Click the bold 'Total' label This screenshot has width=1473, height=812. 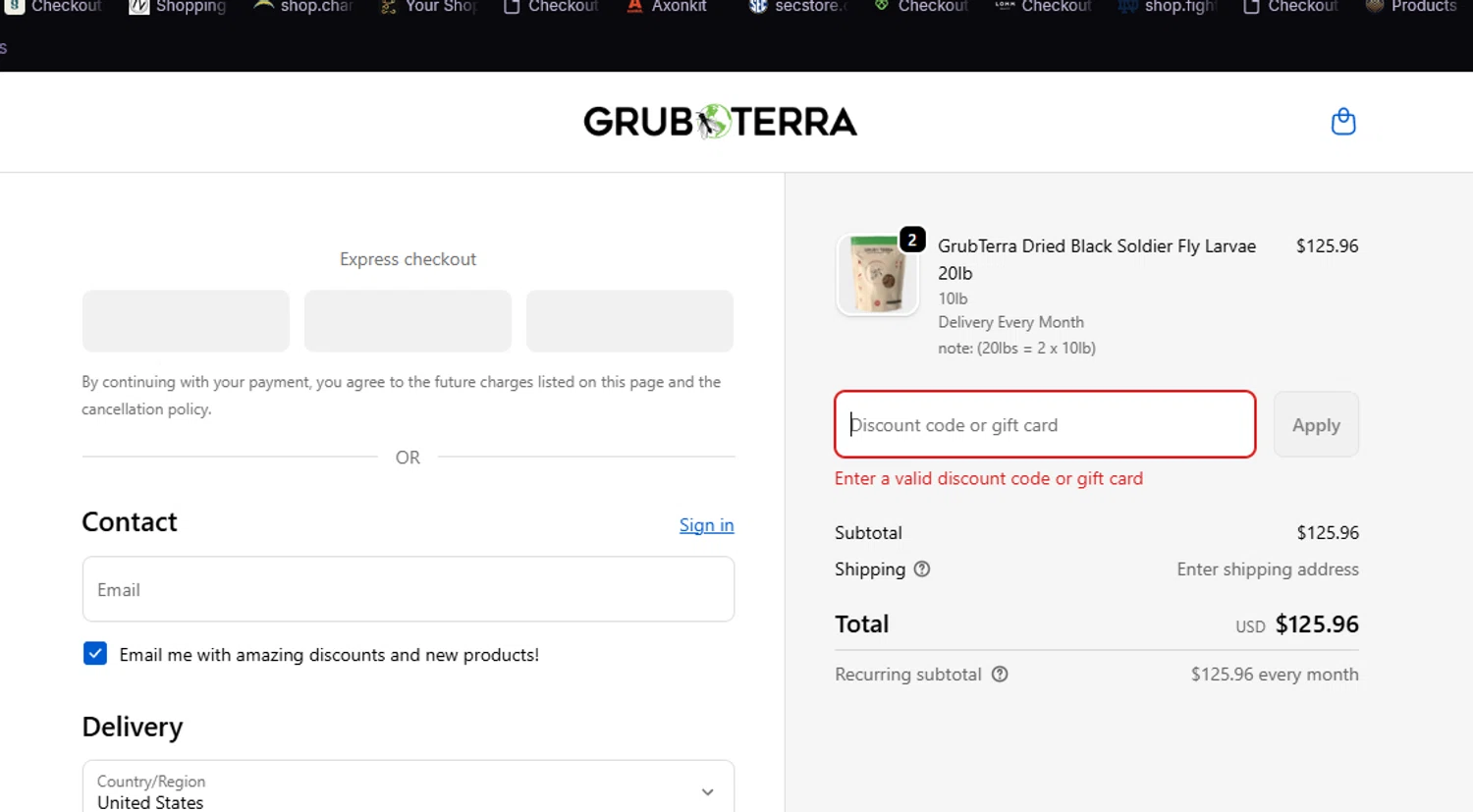[x=861, y=624]
